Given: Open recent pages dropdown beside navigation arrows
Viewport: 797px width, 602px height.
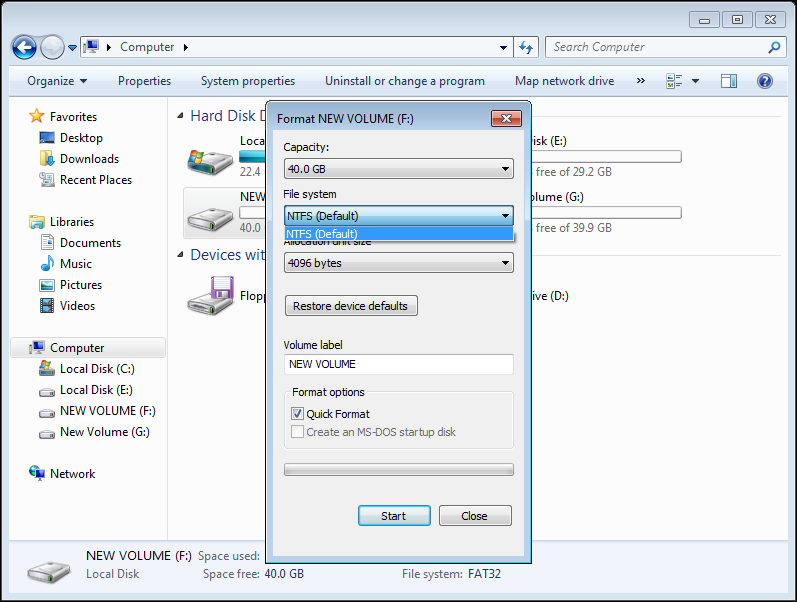Looking at the screenshot, I should point(72,48).
